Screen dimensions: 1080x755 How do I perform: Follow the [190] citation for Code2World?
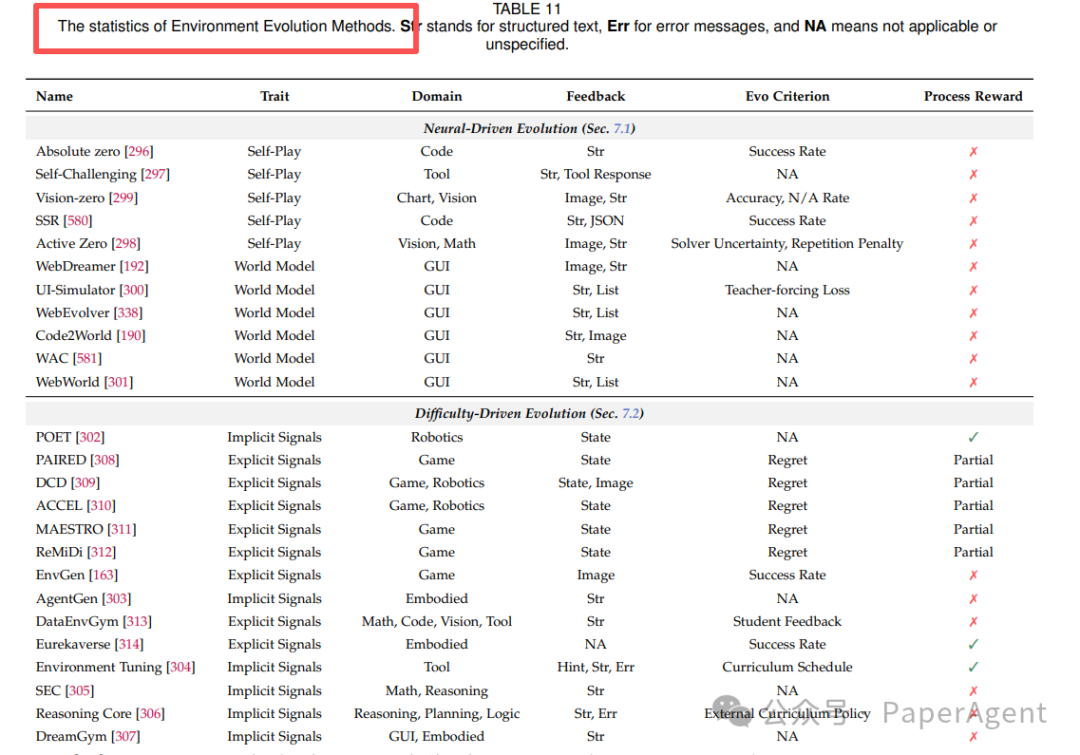coord(131,335)
